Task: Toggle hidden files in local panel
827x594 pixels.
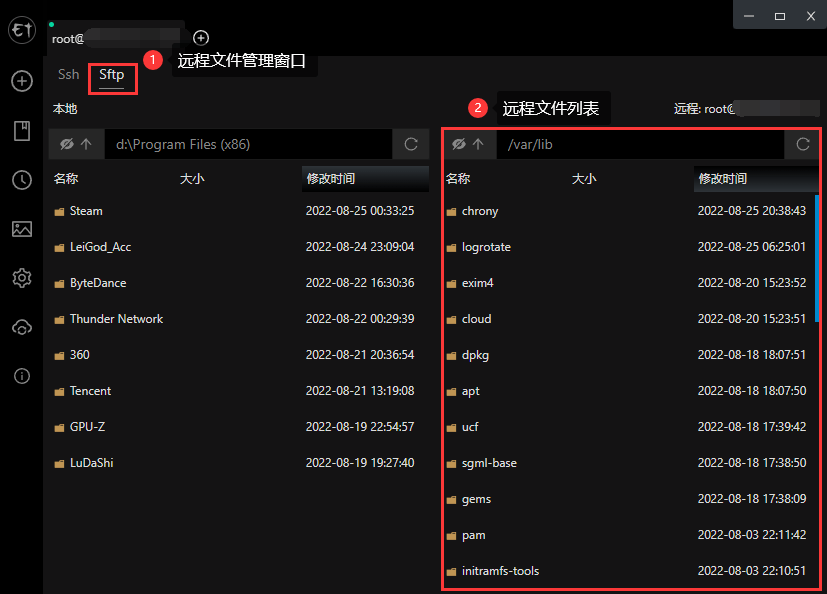Action: click(x=66, y=144)
